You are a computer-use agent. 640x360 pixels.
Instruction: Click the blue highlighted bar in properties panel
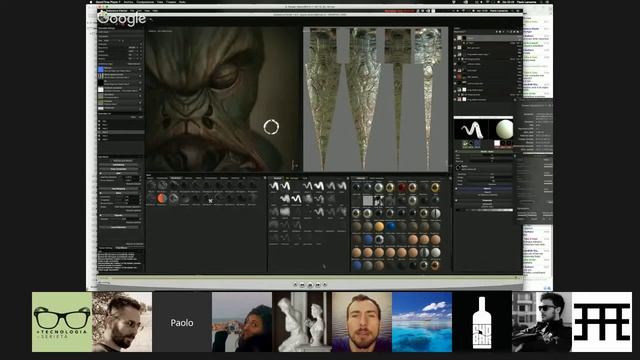coord(485,189)
